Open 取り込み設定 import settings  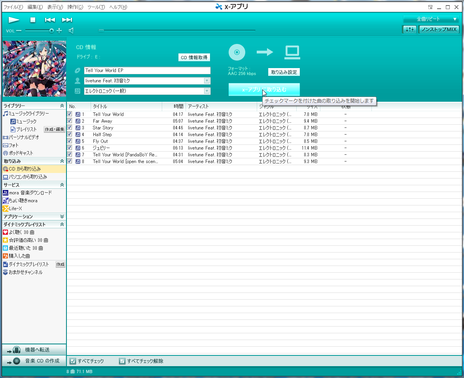click(284, 72)
